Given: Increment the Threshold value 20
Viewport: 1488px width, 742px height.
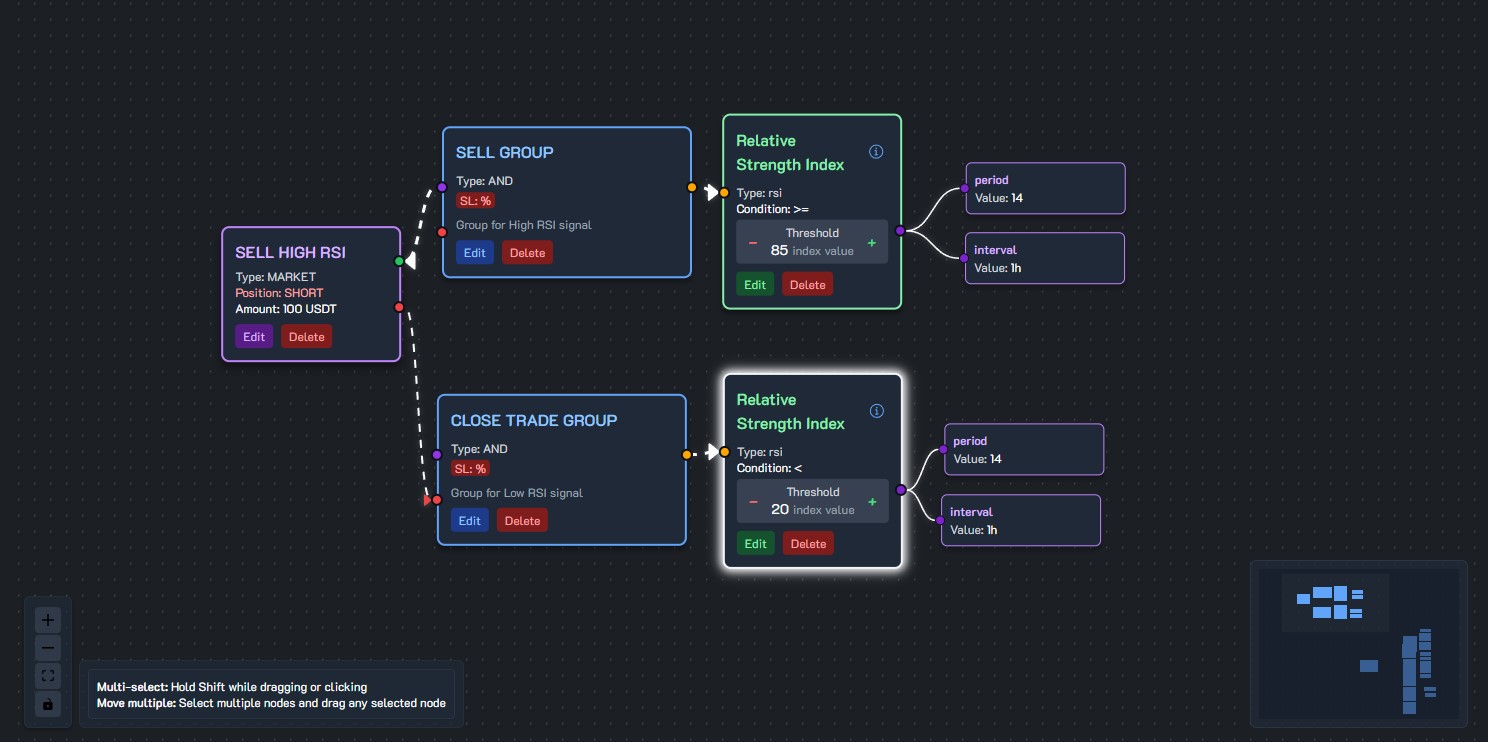Looking at the screenshot, I should 871,501.
